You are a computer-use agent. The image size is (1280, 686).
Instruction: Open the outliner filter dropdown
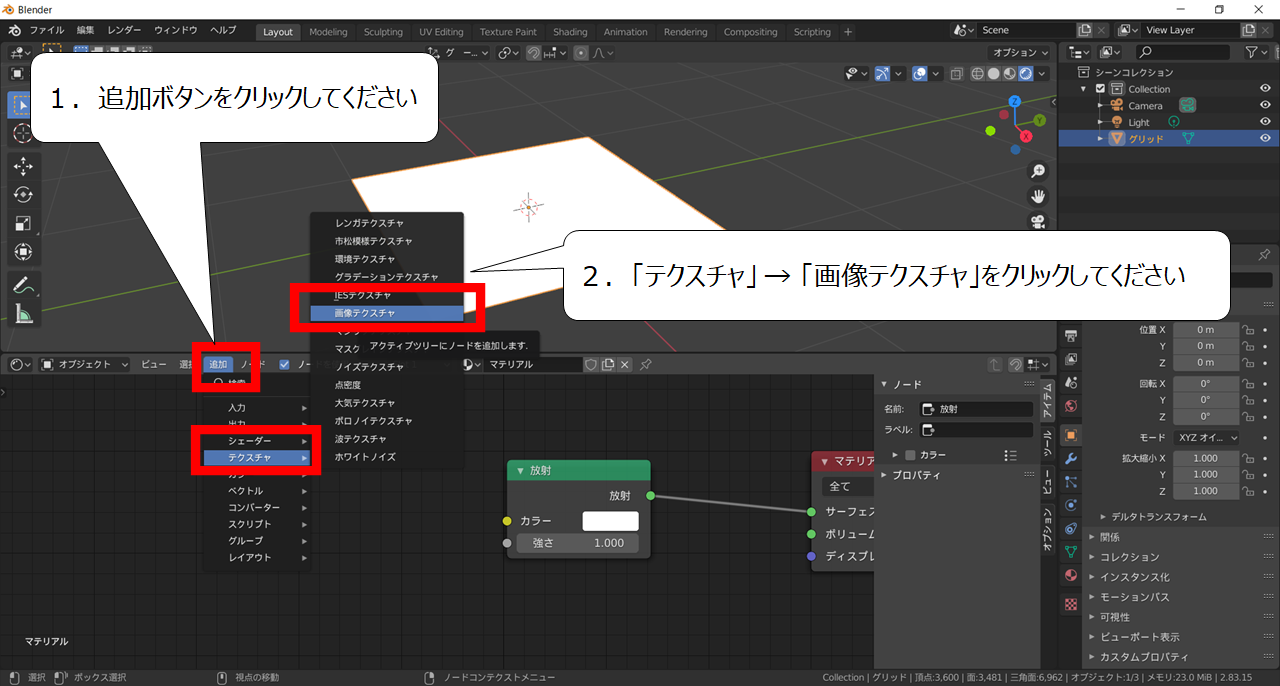pyautogui.click(x=1256, y=51)
